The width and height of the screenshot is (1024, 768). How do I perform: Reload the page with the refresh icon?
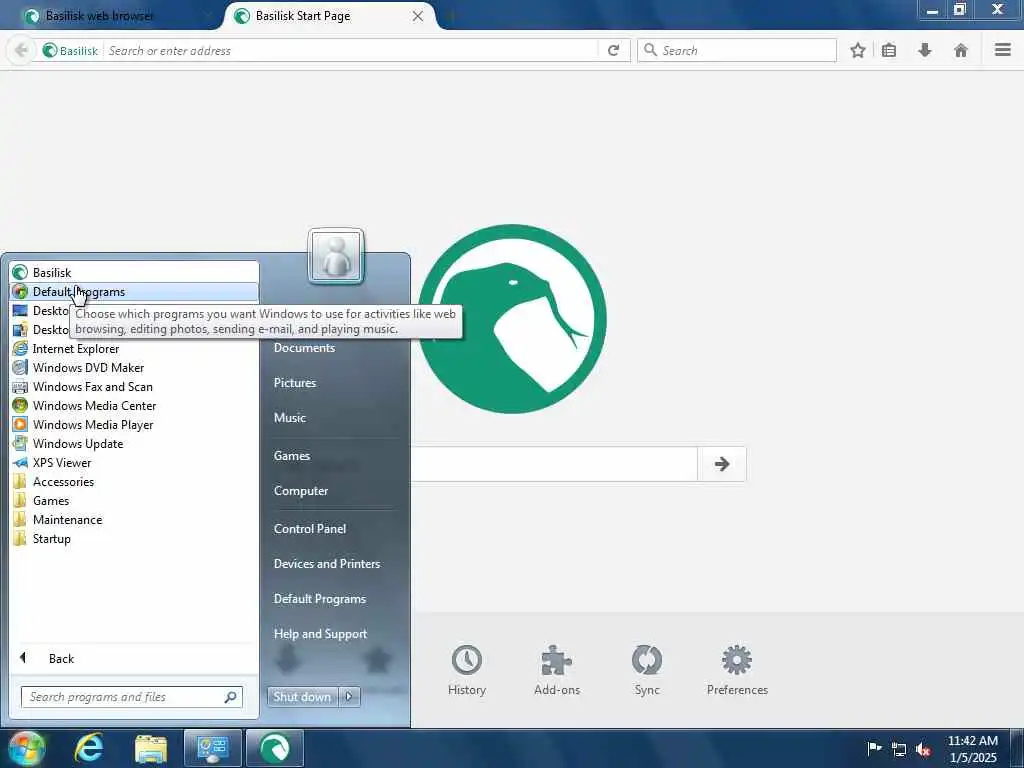(x=613, y=50)
